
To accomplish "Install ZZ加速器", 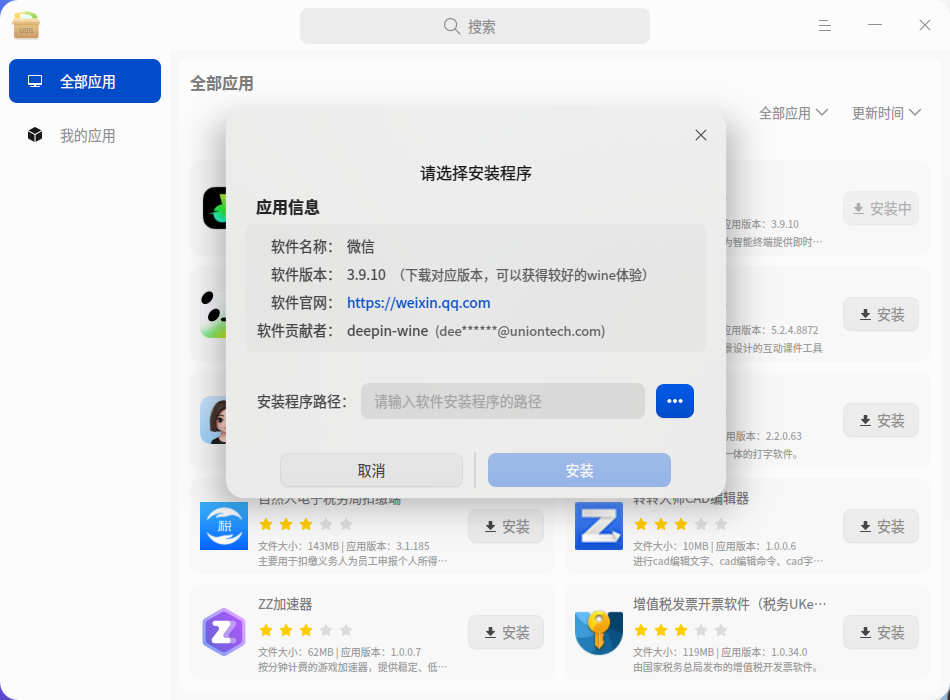I will (x=506, y=632).
